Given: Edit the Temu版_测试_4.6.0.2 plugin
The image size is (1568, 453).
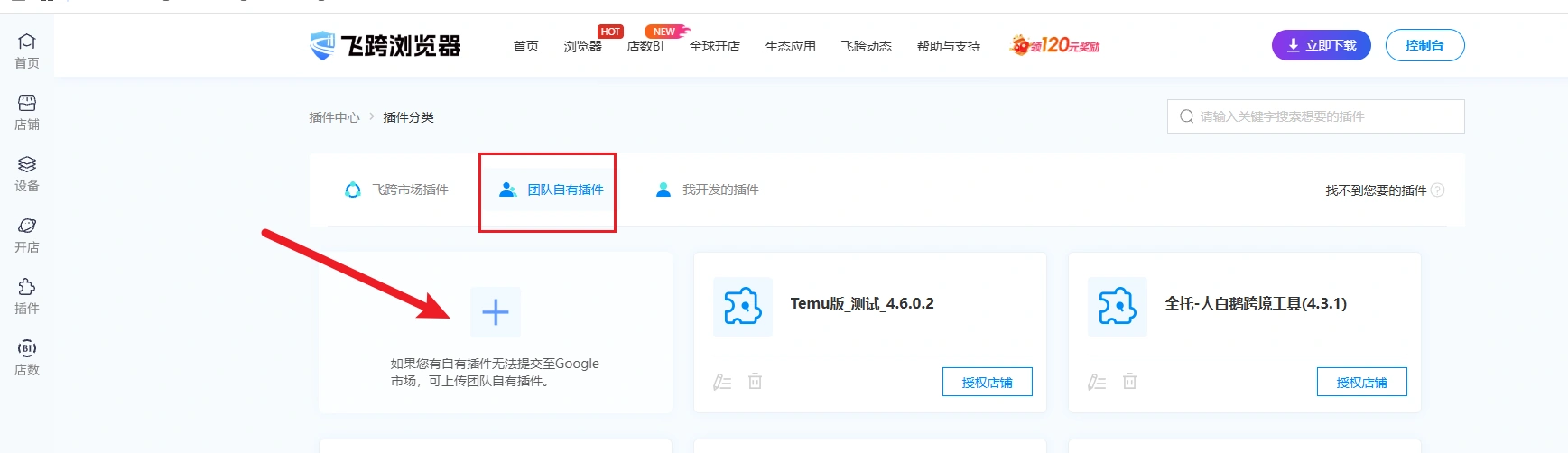Looking at the screenshot, I should pos(722,382).
